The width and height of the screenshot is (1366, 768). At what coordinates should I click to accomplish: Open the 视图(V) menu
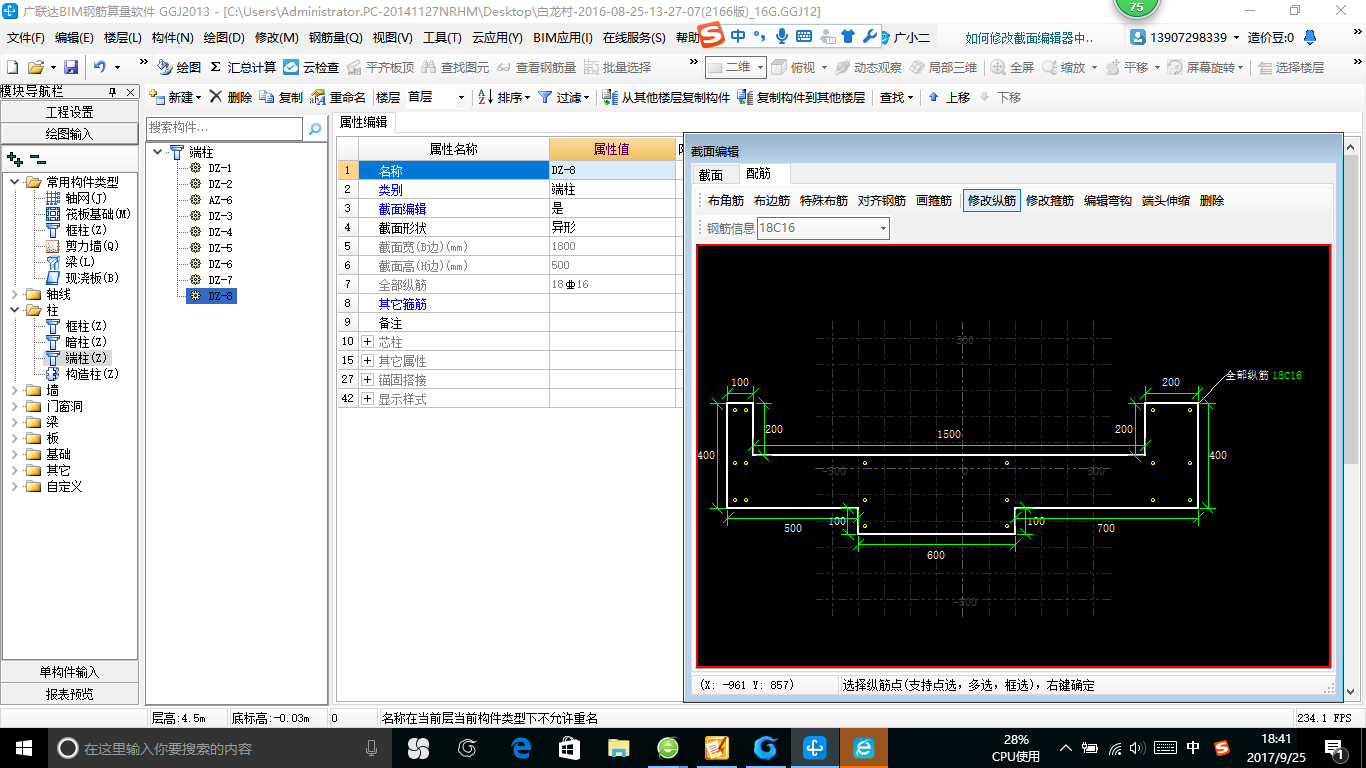pos(392,38)
